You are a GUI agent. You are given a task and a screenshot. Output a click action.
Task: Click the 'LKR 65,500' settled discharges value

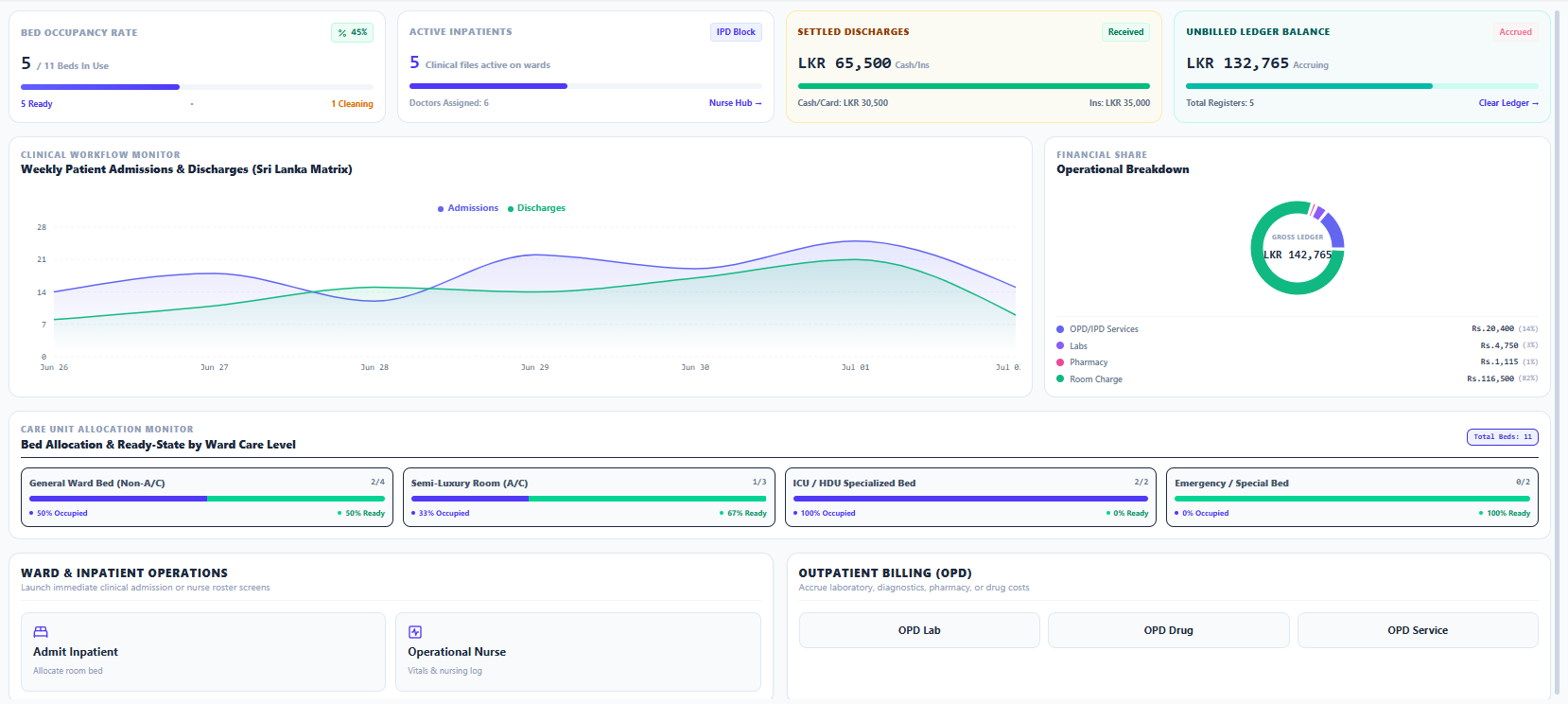(845, 63)
